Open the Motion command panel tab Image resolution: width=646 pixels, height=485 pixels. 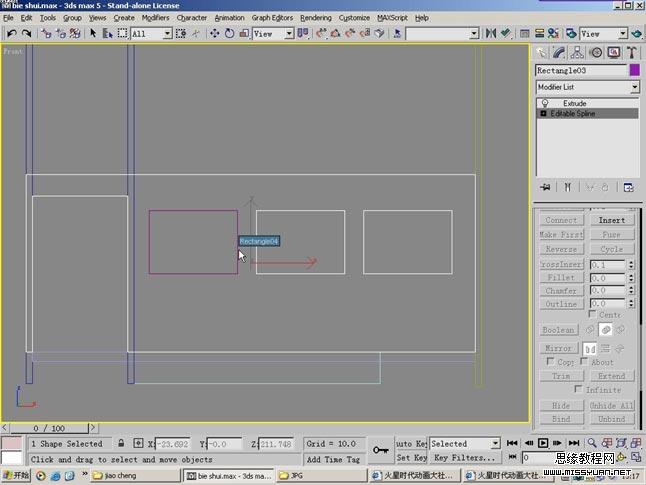[x=596, y=52]
